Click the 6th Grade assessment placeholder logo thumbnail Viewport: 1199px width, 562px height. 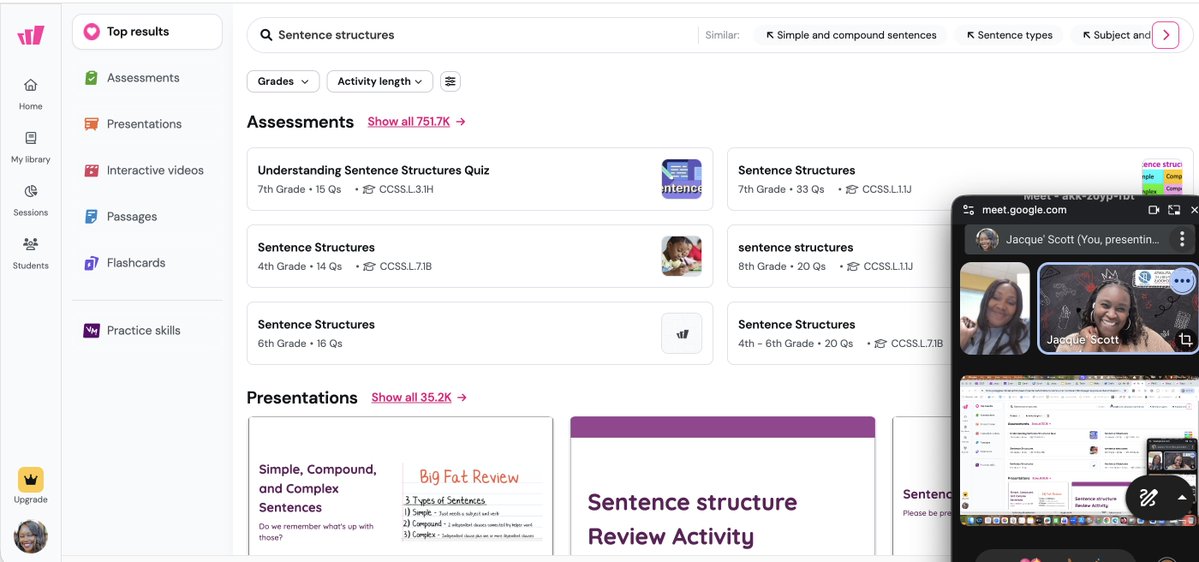pos(681,333)
